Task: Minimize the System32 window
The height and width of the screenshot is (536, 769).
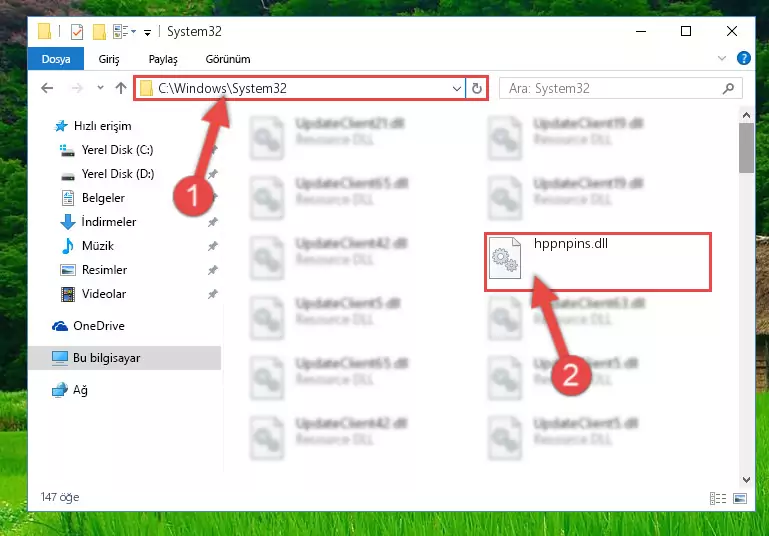Action: (641, 31)
